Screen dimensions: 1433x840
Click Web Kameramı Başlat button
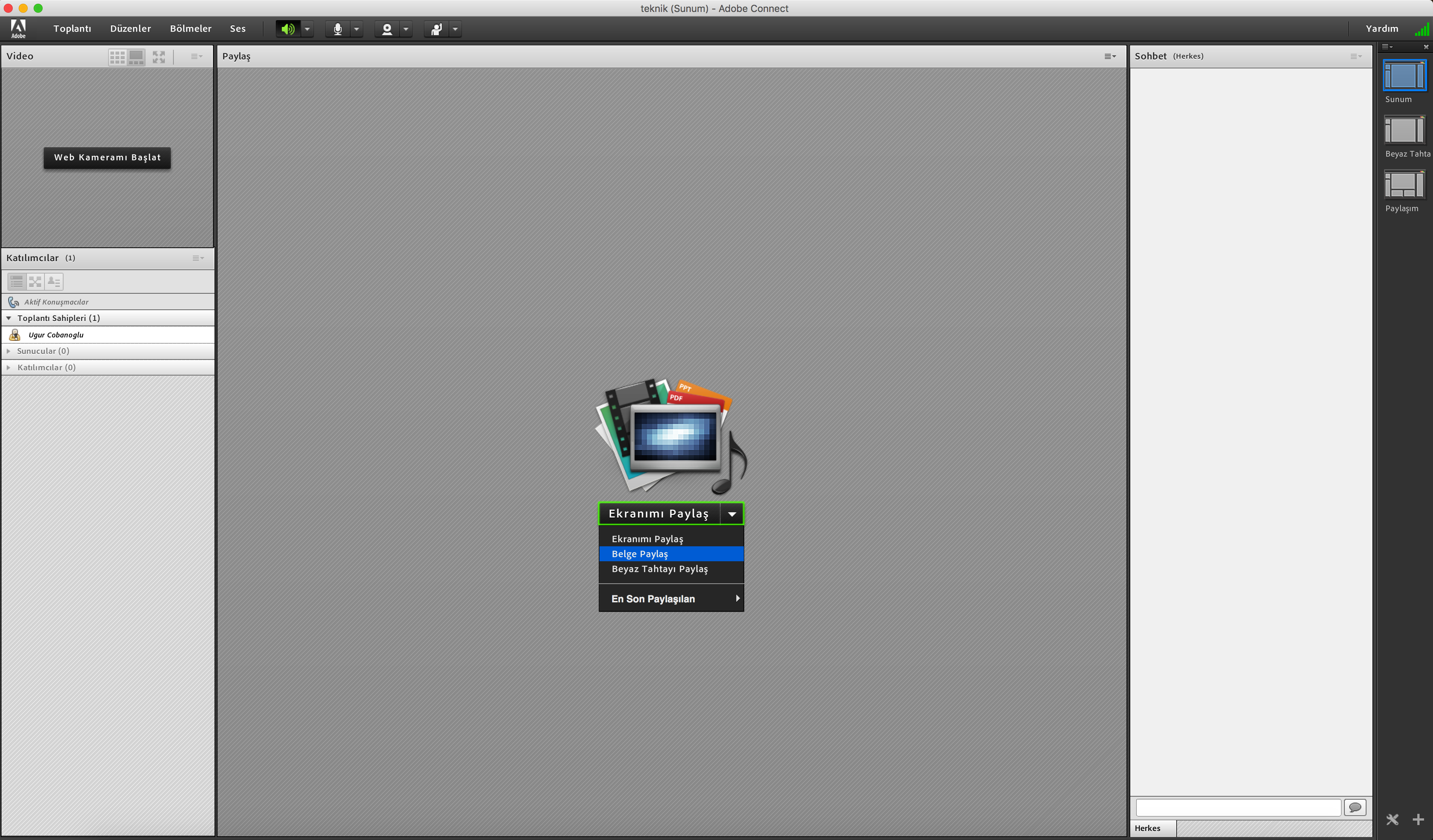coord(107,157)
